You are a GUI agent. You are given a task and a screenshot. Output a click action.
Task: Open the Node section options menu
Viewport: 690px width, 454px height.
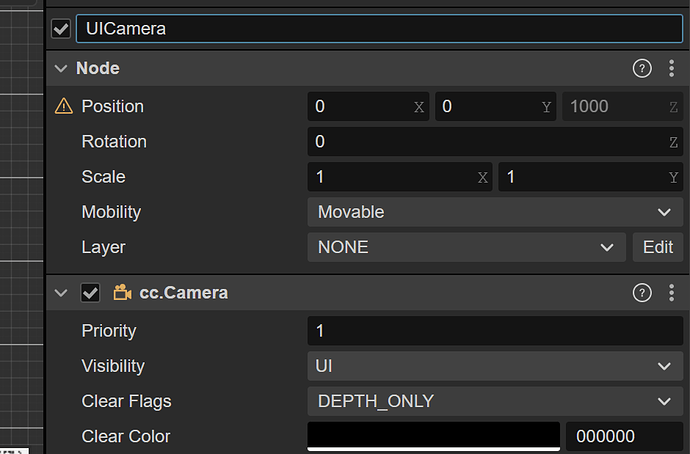click(x=671, y=68)
